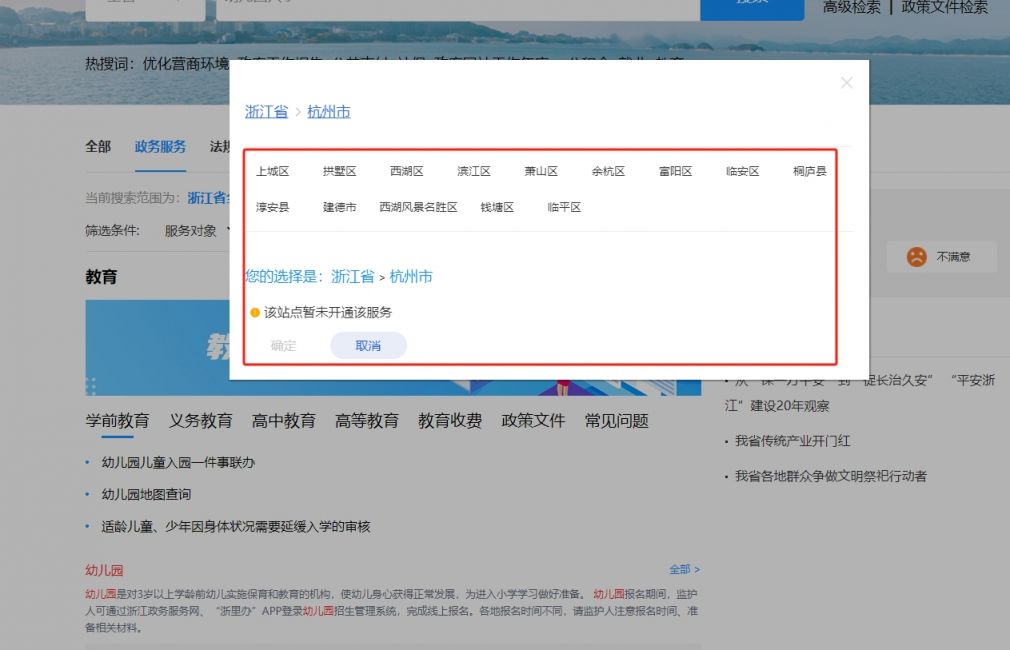Click 全部 > link beside 幼儿园
Image resolution: width=1010 pixels, height=650 pixels.
click(684, 569)
